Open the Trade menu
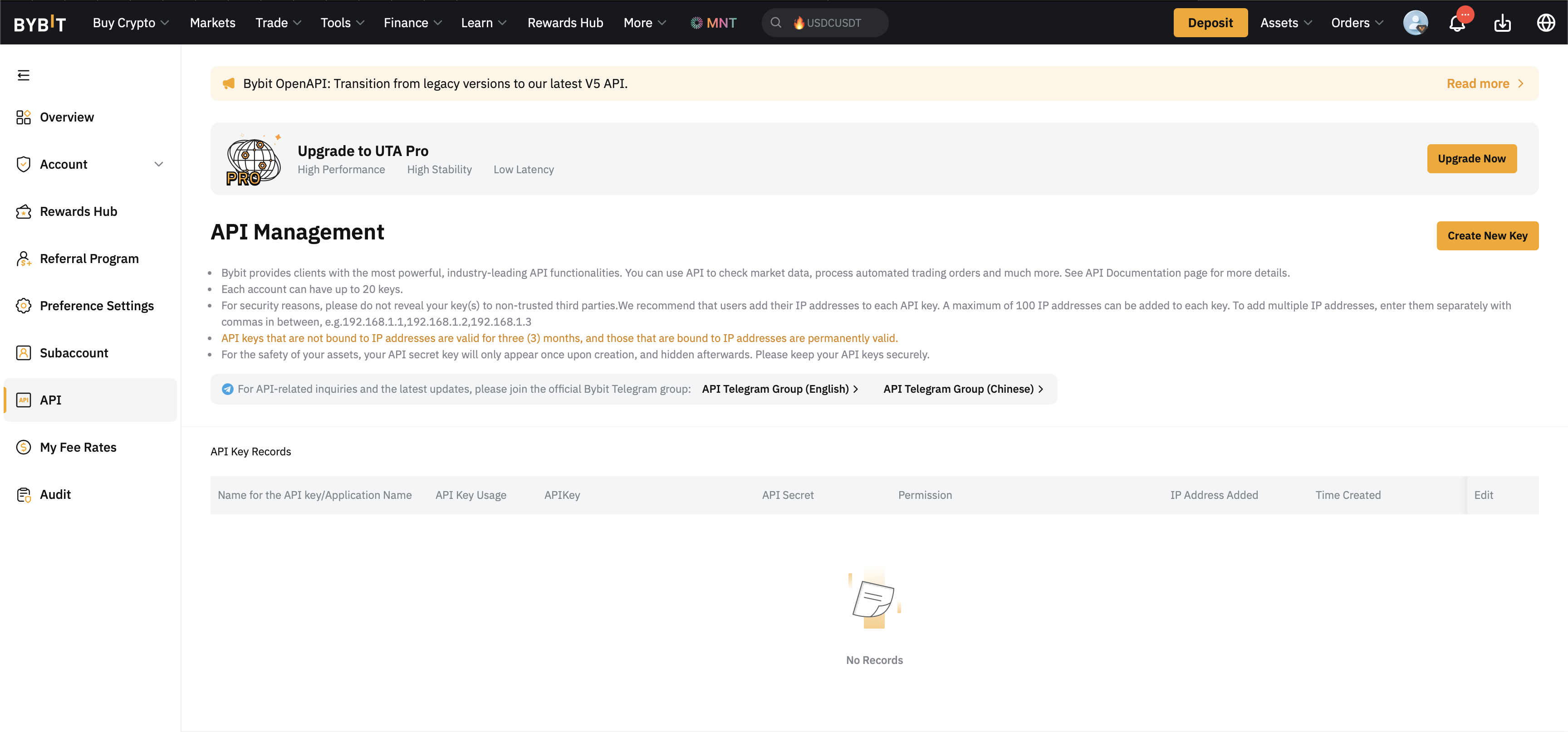This screenshot has height=732, width=1568. click(x=278, y=23)
